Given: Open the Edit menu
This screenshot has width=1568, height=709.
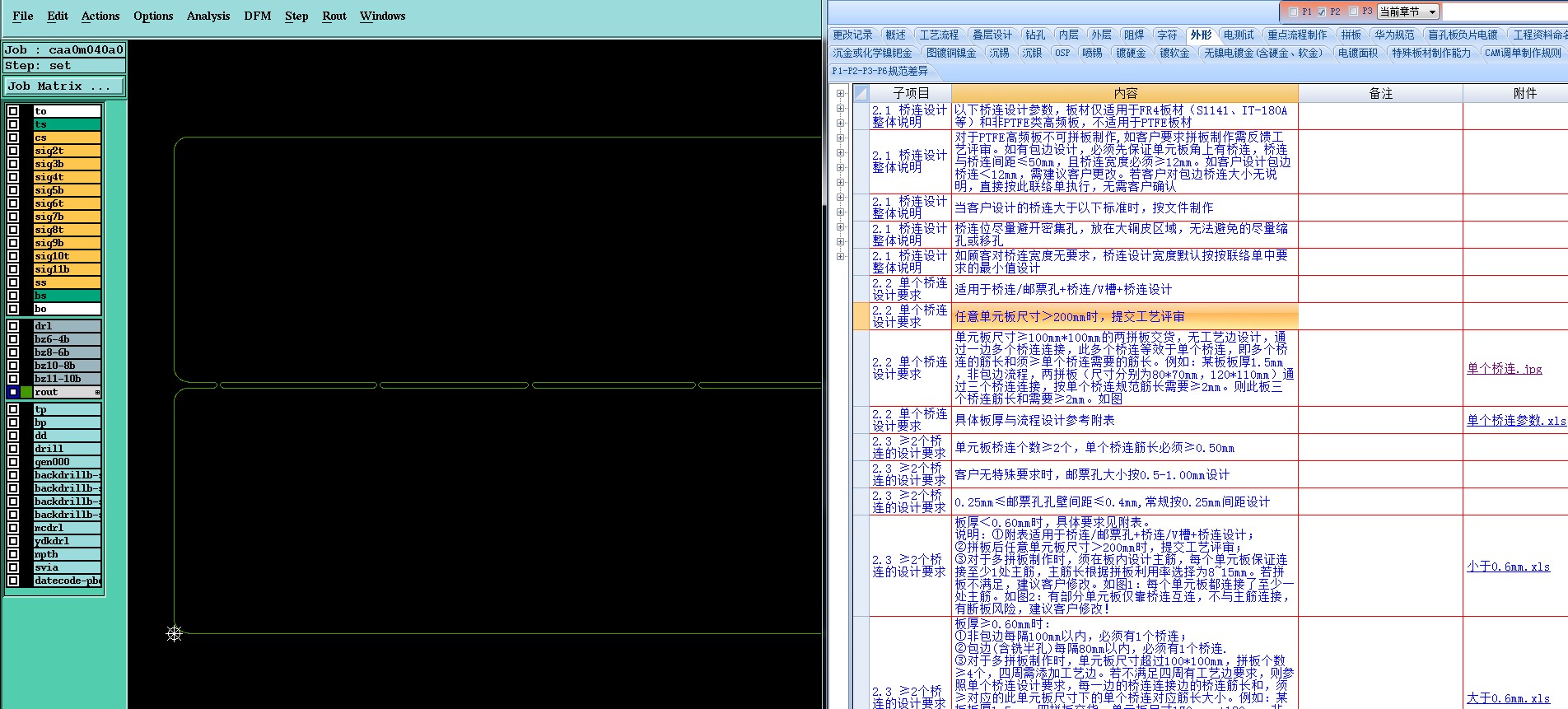Looking at the screenshot, I should [x=58, y=16].
